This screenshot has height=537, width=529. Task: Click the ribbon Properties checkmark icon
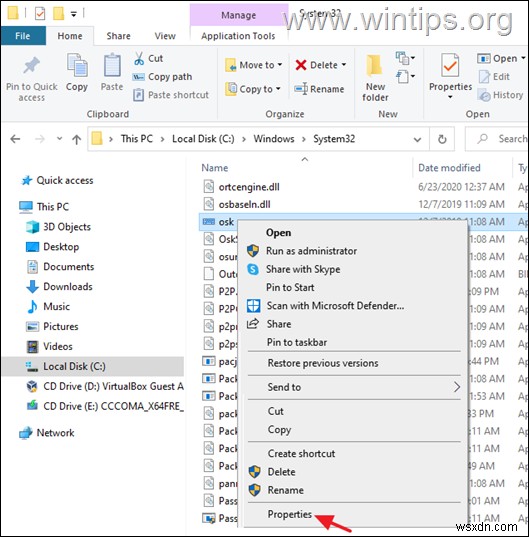(x=450, y=65)
